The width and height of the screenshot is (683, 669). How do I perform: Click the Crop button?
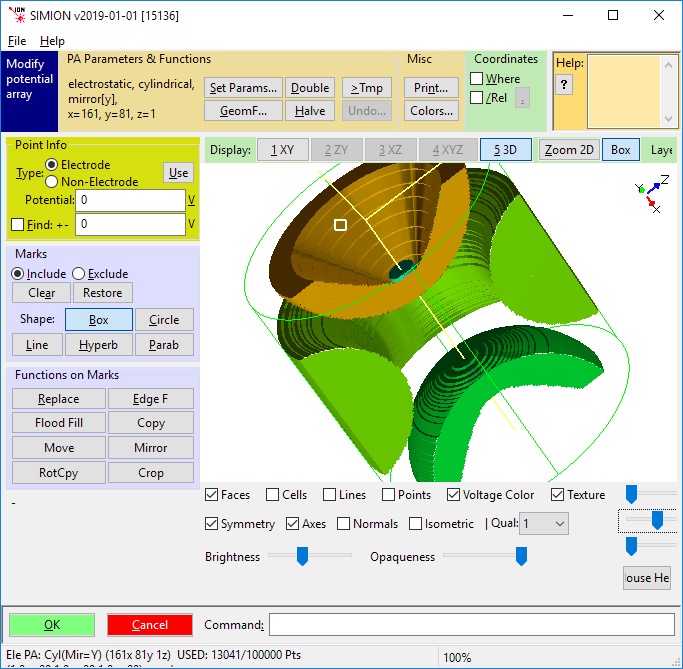click(151, 473)
